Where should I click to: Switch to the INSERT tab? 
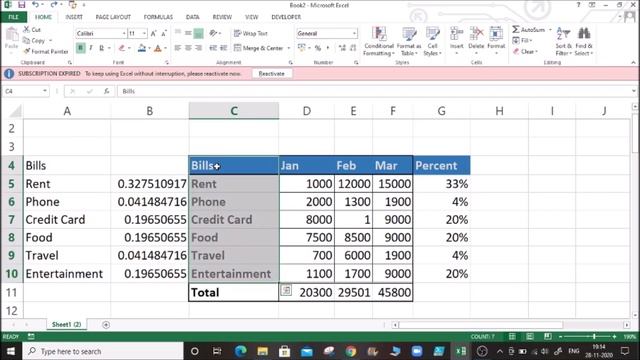pos(74,17)
